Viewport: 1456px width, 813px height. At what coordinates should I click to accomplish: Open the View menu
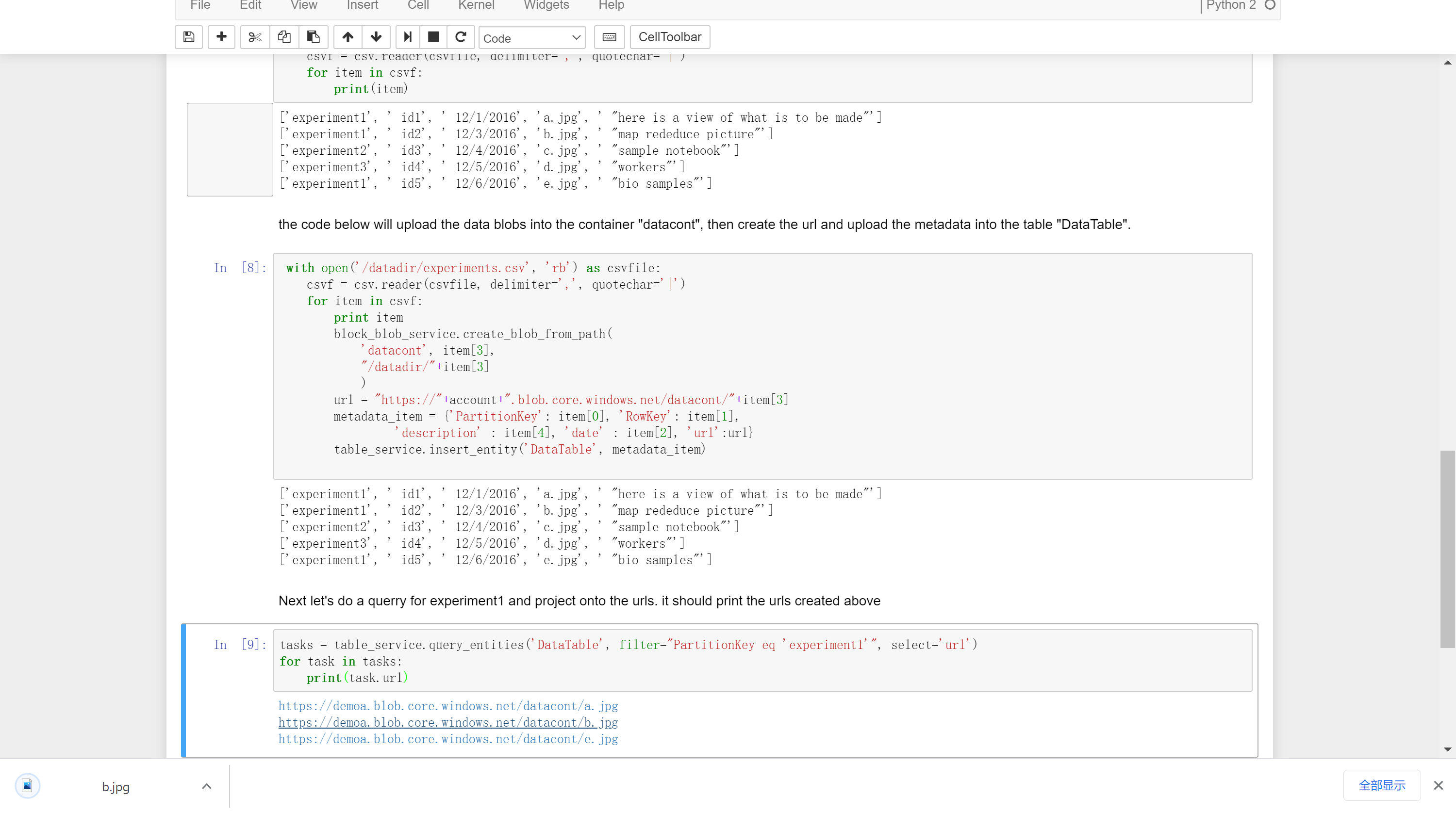(303, 5)
